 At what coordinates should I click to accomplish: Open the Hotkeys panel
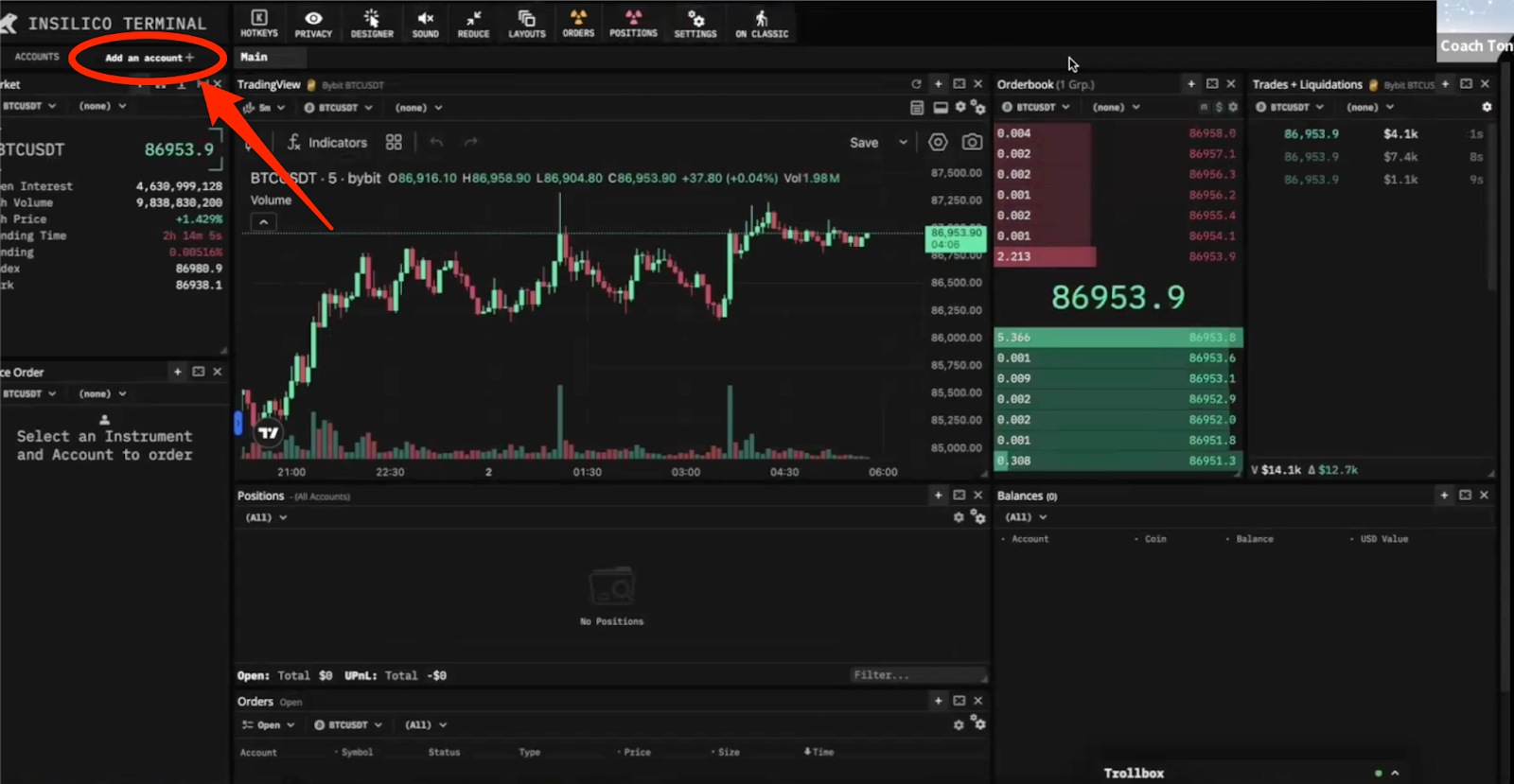(x=259, y=24)
